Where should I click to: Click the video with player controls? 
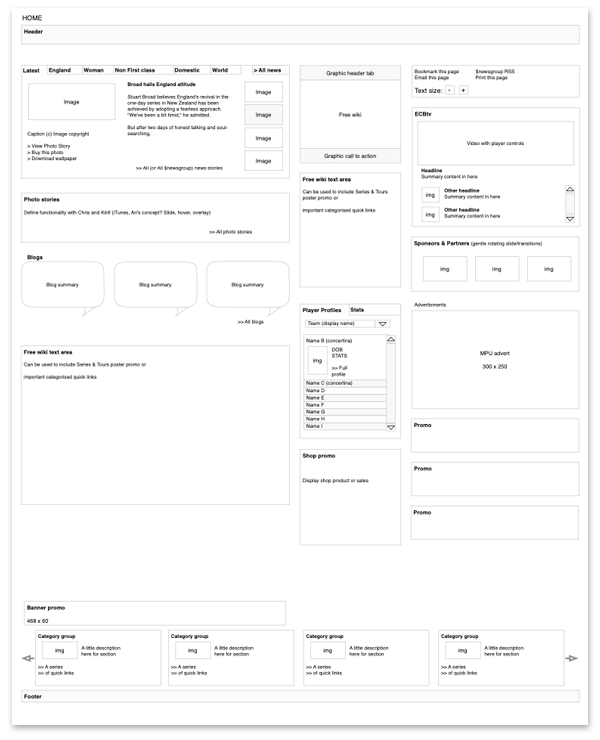[x=495, y=143]
